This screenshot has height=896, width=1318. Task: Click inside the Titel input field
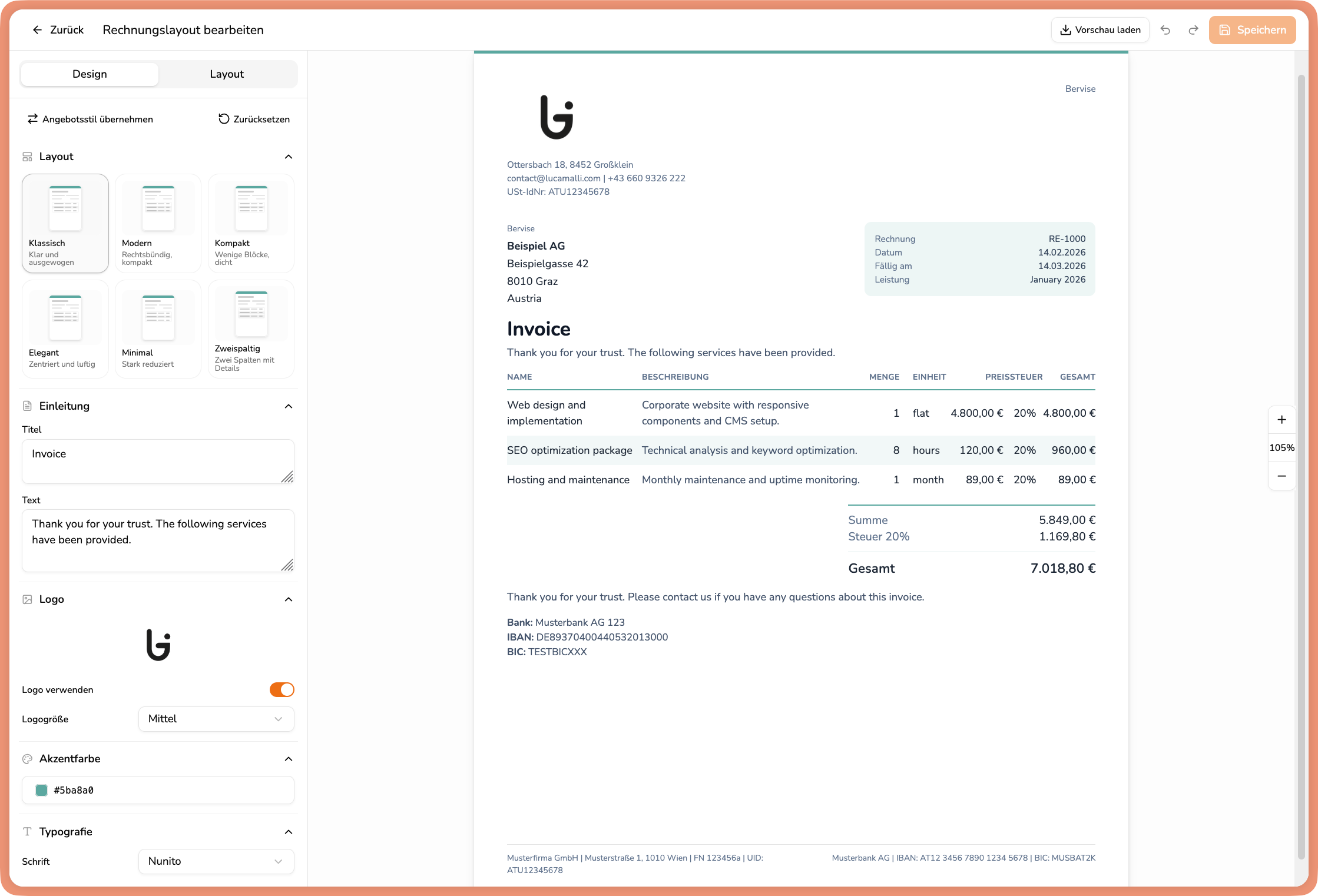click(x=158, y=460)
